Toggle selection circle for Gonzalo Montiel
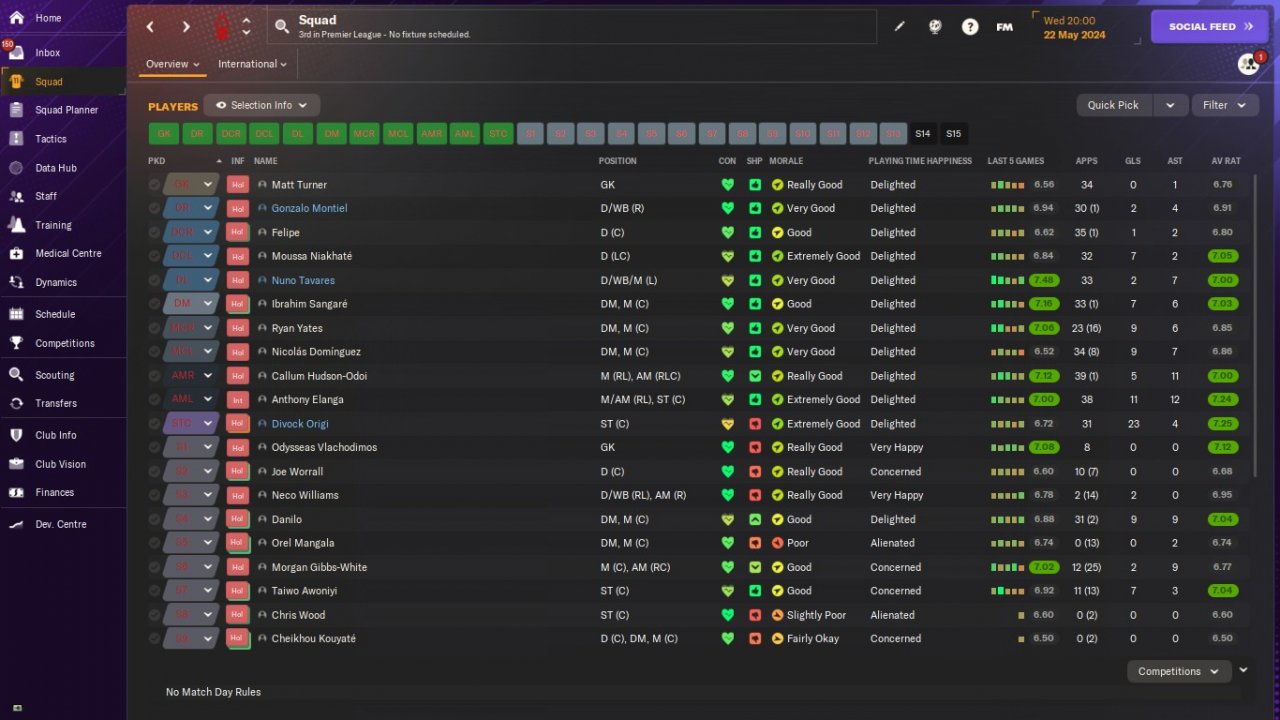The height and width of the screenshot is (720, 1280). [x=154, y=209]
